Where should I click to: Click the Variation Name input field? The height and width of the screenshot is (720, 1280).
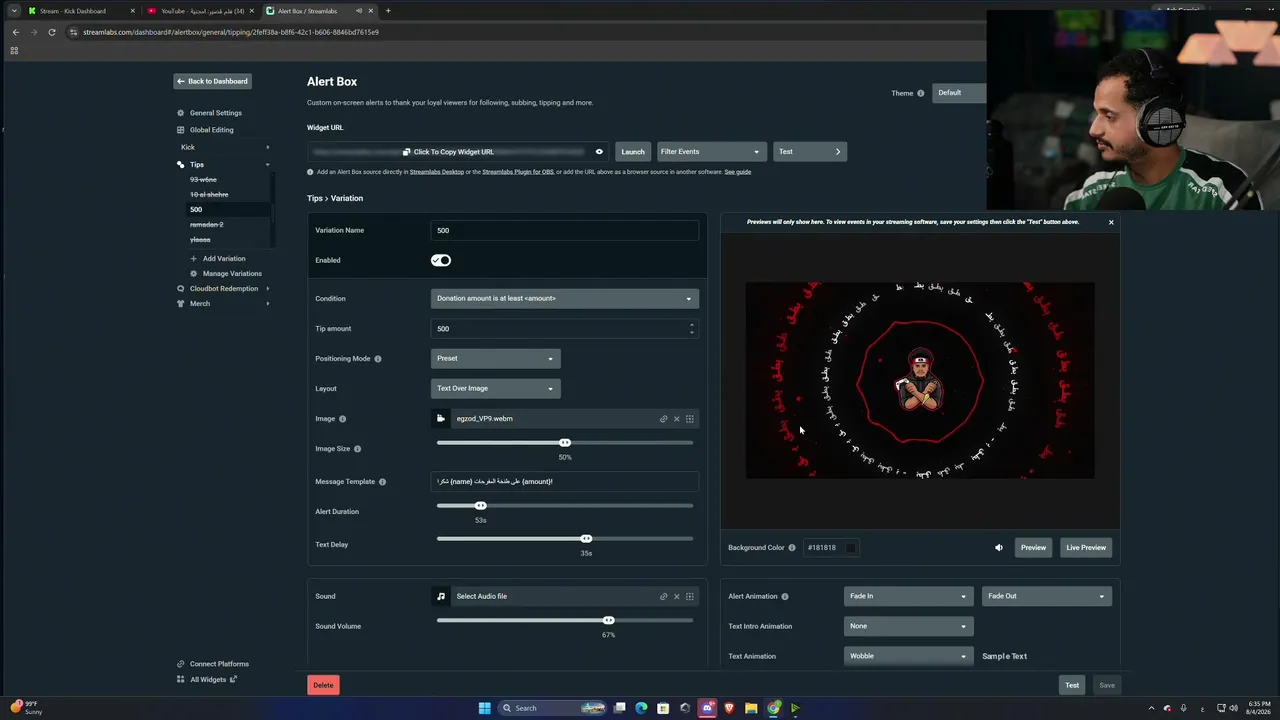click(565, 230)
